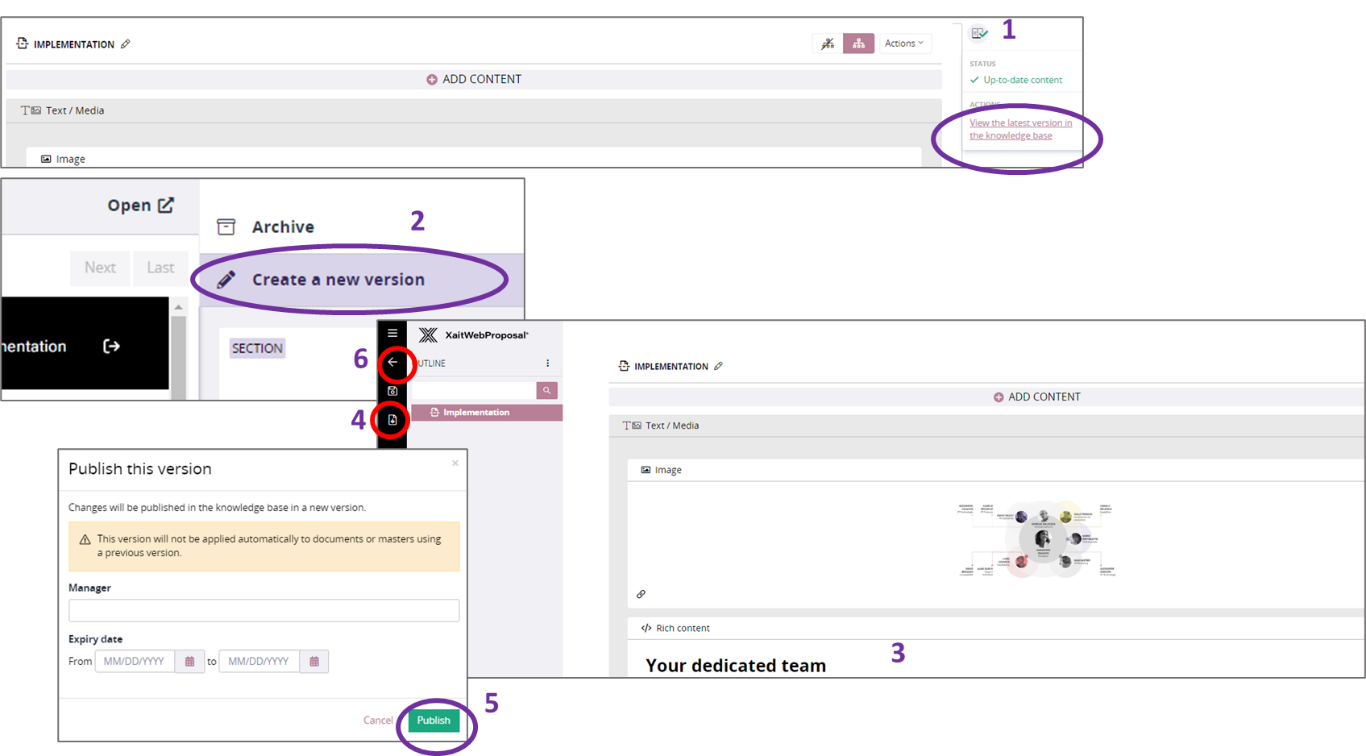Select Create a new version
Viewport: 1366px width, 756px height.
click(x=338, y=280)
